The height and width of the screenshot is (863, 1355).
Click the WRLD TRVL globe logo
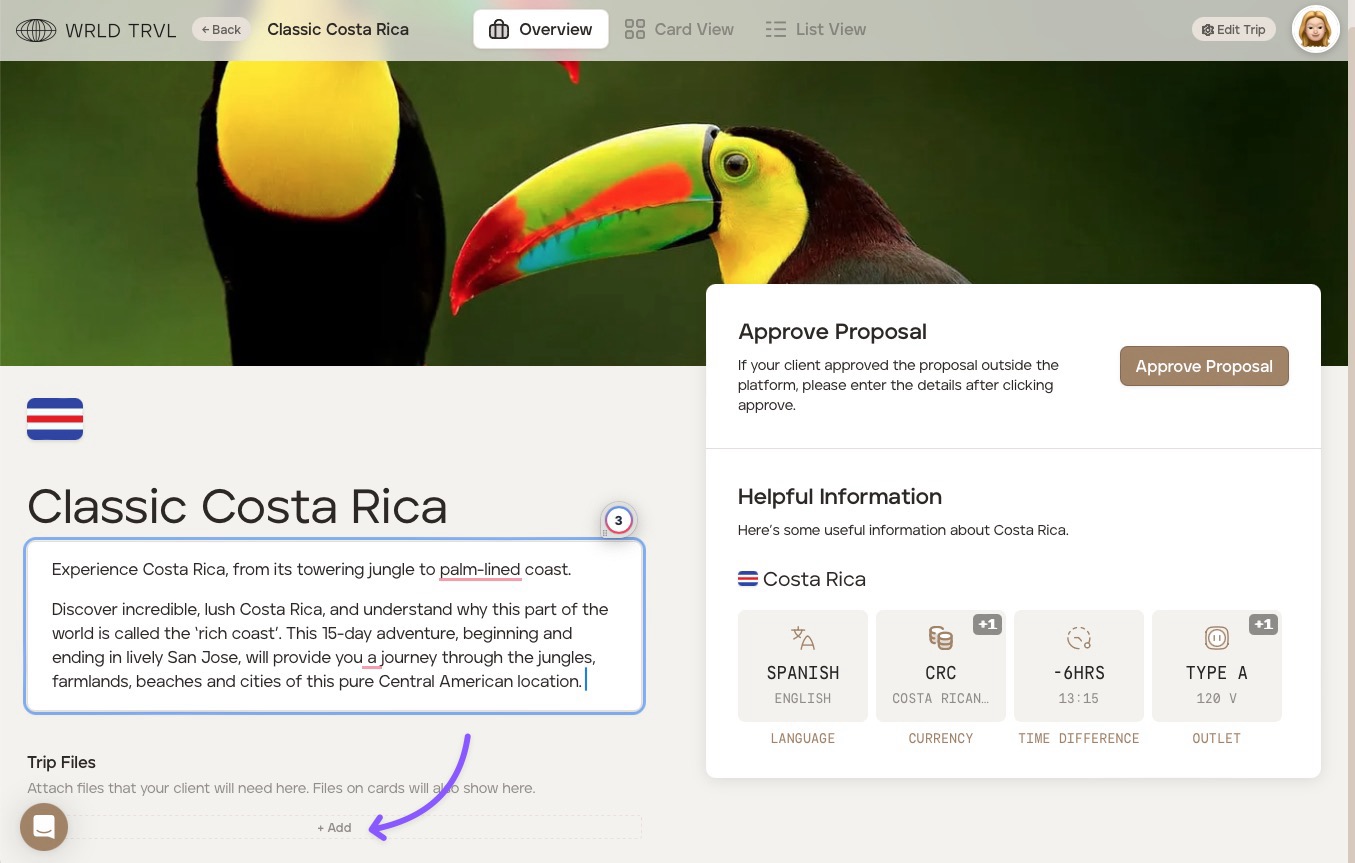click(x=36, y=30)
